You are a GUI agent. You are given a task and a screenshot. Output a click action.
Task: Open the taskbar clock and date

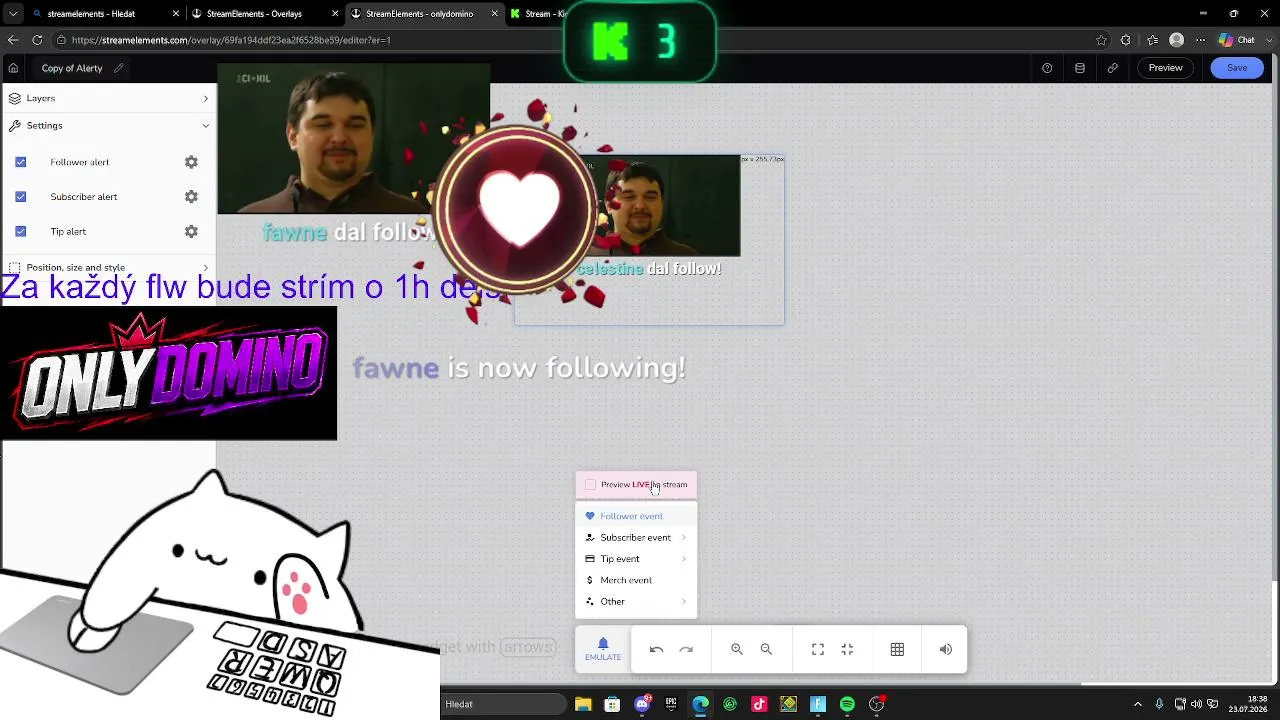(1248, 704)
